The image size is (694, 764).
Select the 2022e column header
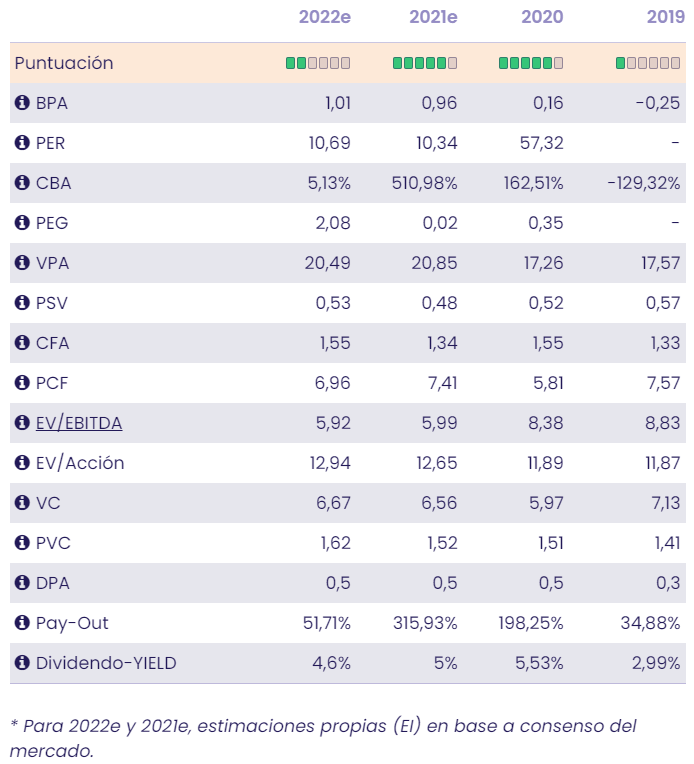pyautogui.click(x=325, y=17)
